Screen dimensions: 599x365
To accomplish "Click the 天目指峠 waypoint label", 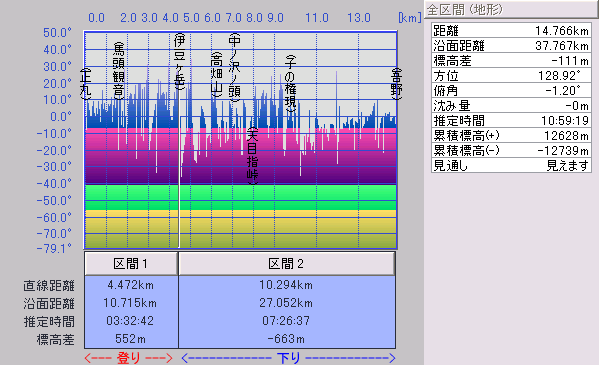I will click(252, 156).
